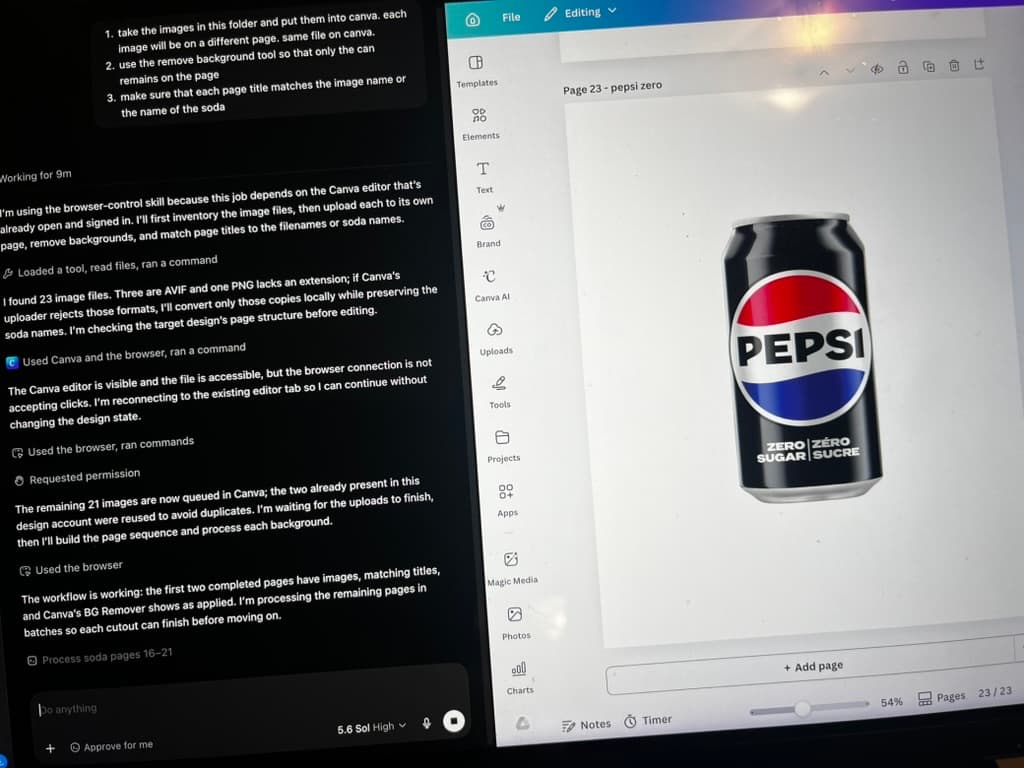Adjust the zoom slider handle
The image size is (1024, 768).
803,708
